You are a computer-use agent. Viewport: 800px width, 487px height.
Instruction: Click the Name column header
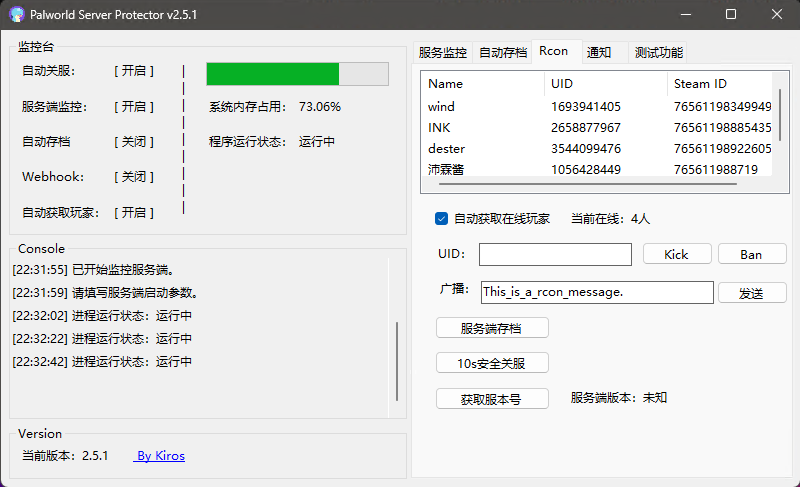tap(483, 84)
